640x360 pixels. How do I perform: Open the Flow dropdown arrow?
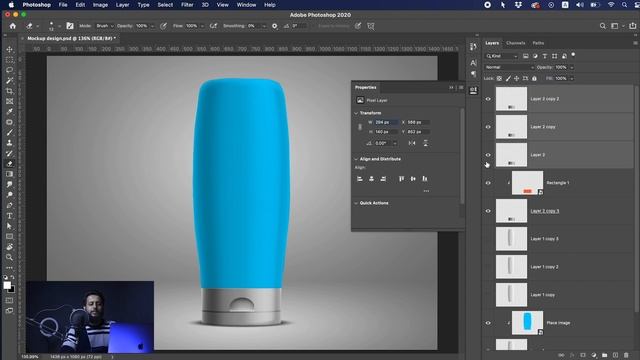(202, 26)
